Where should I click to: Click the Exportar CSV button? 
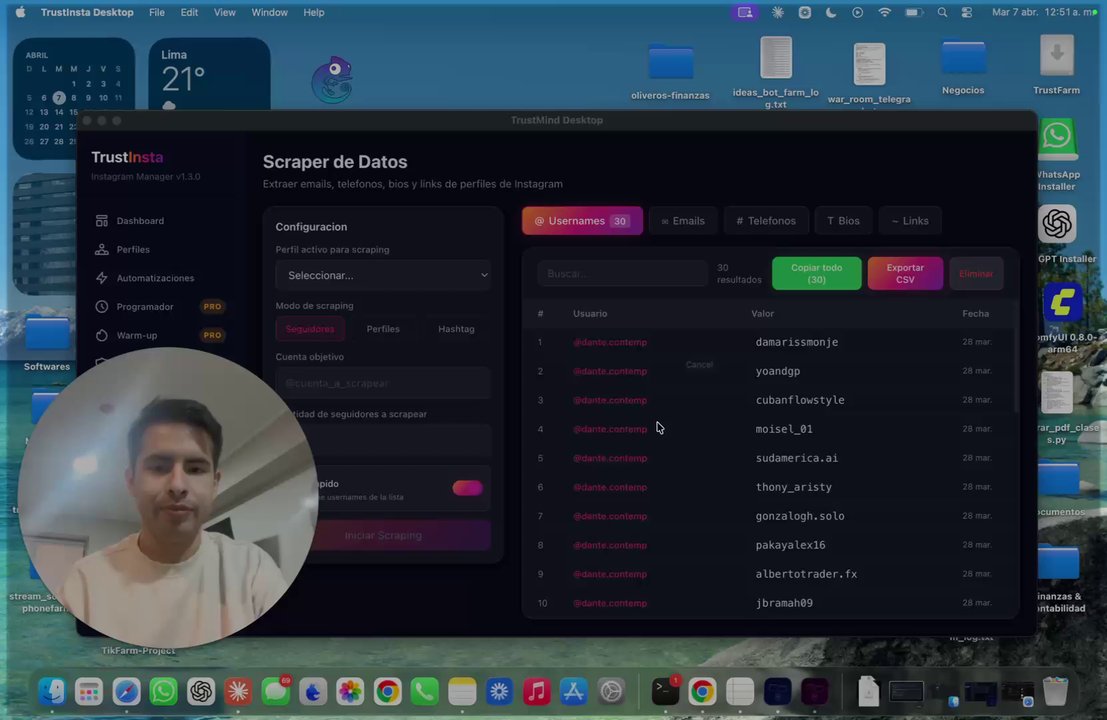click(x=905, y=273)
